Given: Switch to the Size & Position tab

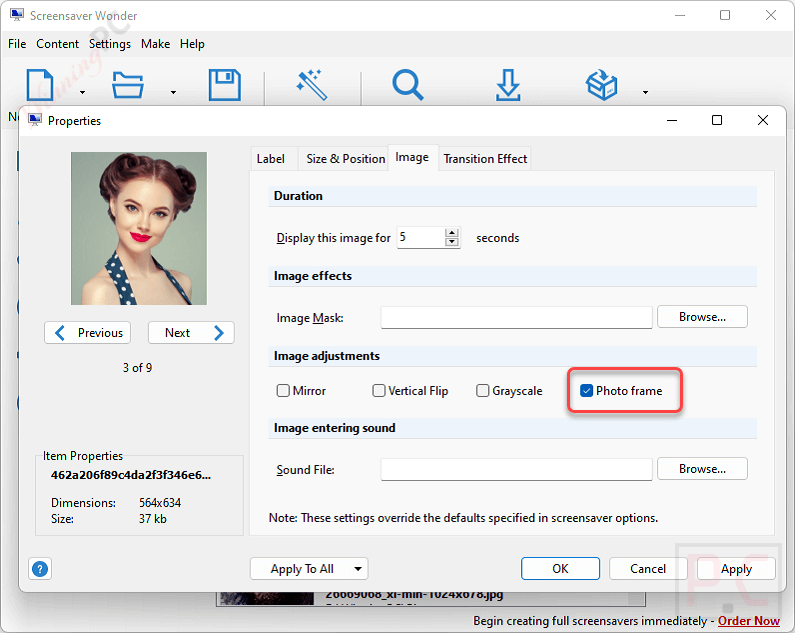Looking at the screenshot, I should click(x=346, y=159).
